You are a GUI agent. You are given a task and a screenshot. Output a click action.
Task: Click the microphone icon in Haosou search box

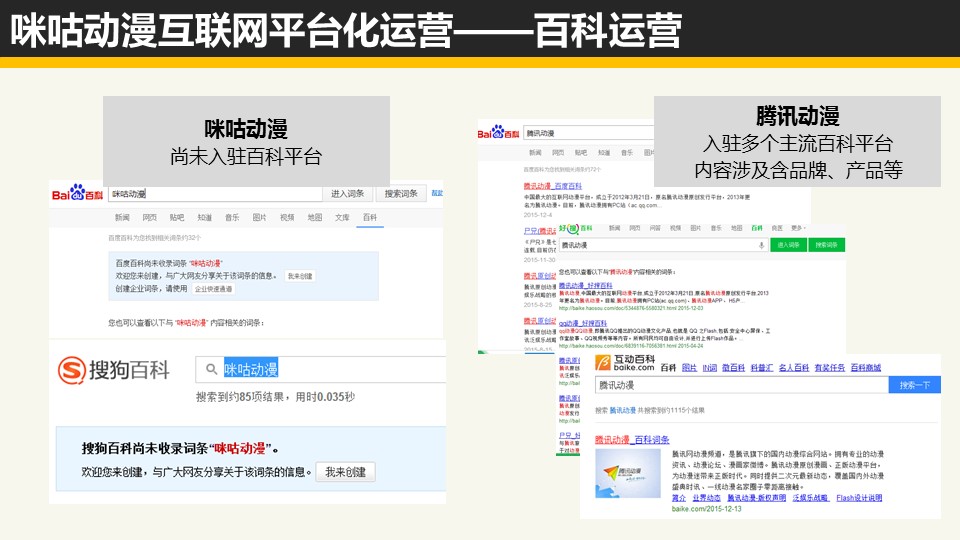(761, 245)
